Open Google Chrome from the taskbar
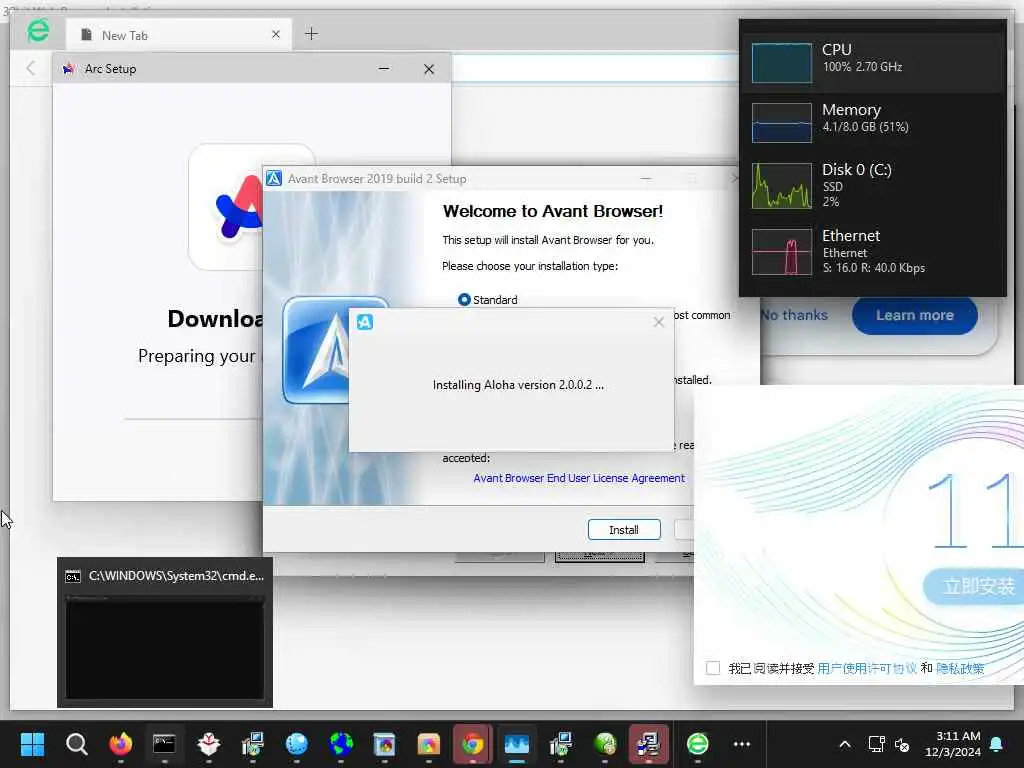This screenshot has height=768, width=1024. [x=472, y=744]
